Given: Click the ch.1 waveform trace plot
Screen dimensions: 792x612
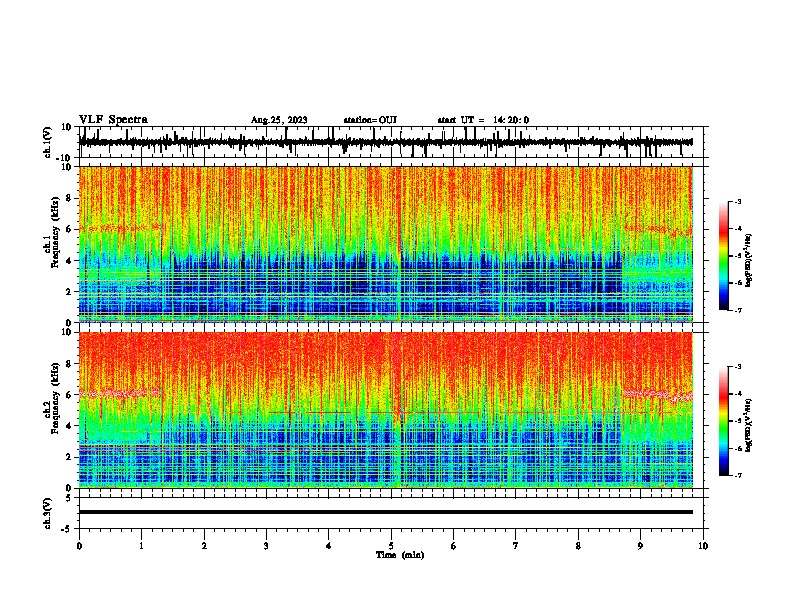Looking at the screenshot, I should coord(385,142).
